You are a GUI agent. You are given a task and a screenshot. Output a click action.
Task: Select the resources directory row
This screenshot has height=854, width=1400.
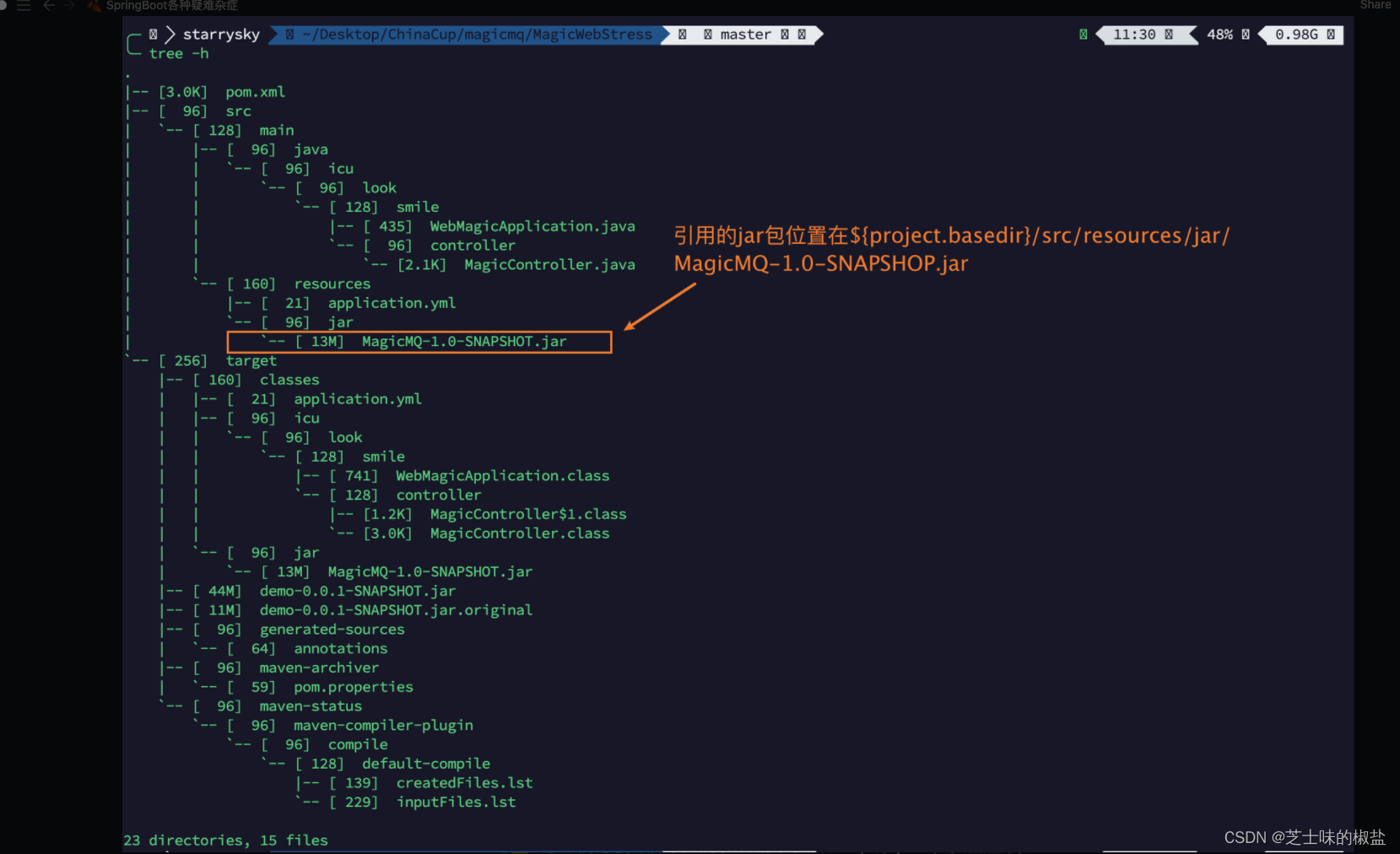(x=282, y=284)
